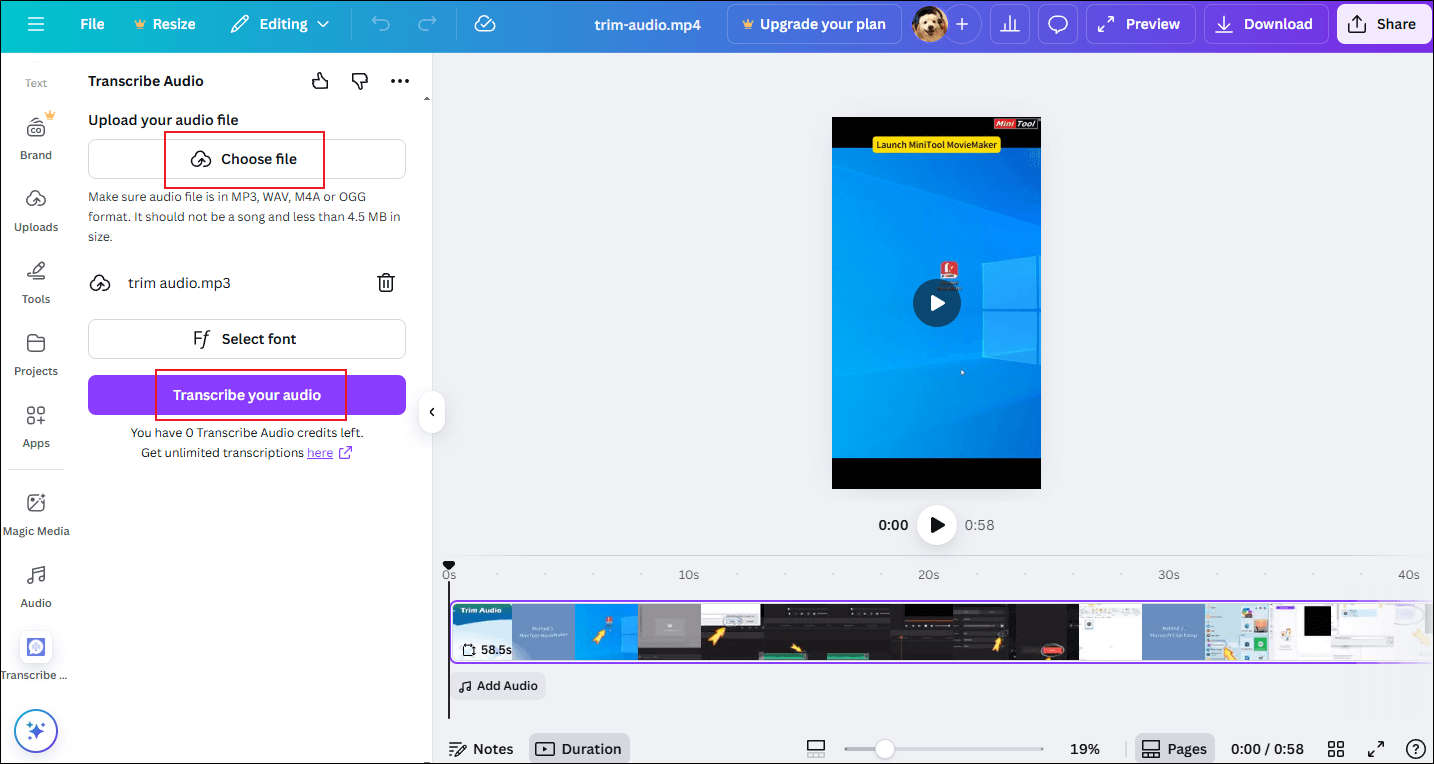Click the hide pages thumbnail view icon

pyautogui.click(x=816, y=749)
